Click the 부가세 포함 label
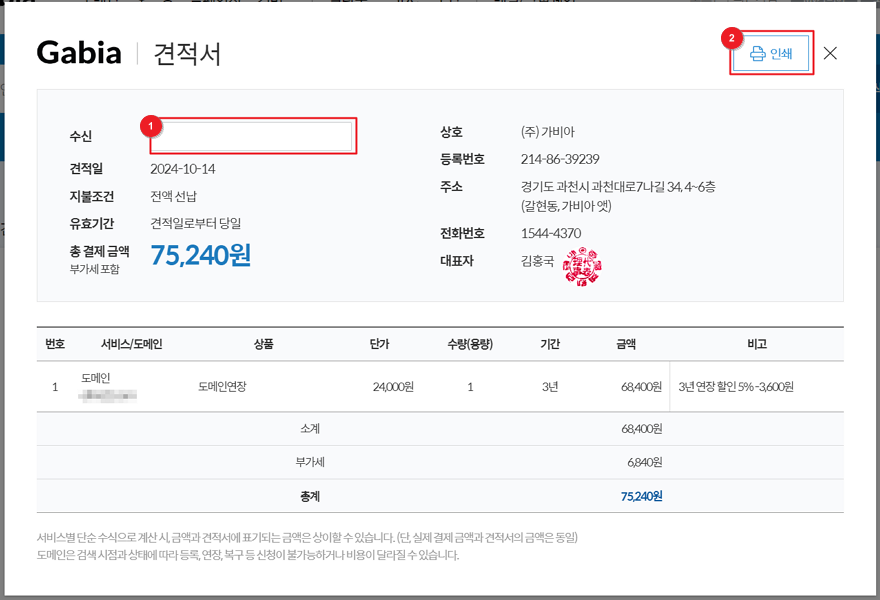The image size is (880, 600). click(x=94, y=269)
